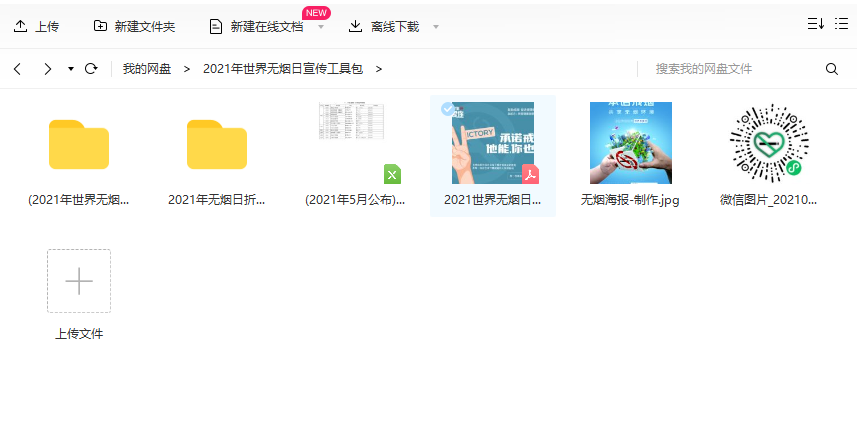Refresh the current folder
Screen dimensions: 857x429
(91, 69)
